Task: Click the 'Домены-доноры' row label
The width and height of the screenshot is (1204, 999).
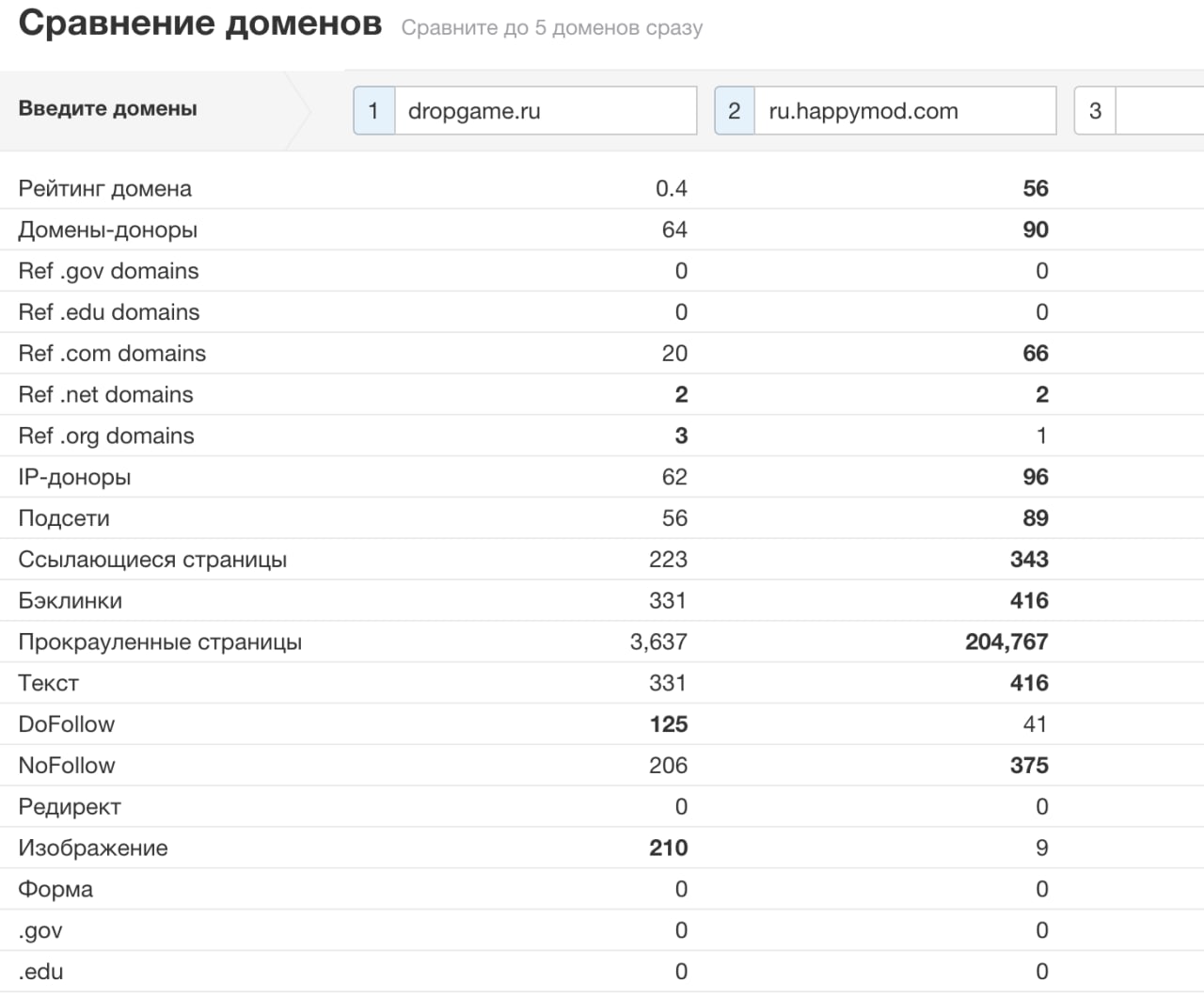Action: [x=108, y=230]
